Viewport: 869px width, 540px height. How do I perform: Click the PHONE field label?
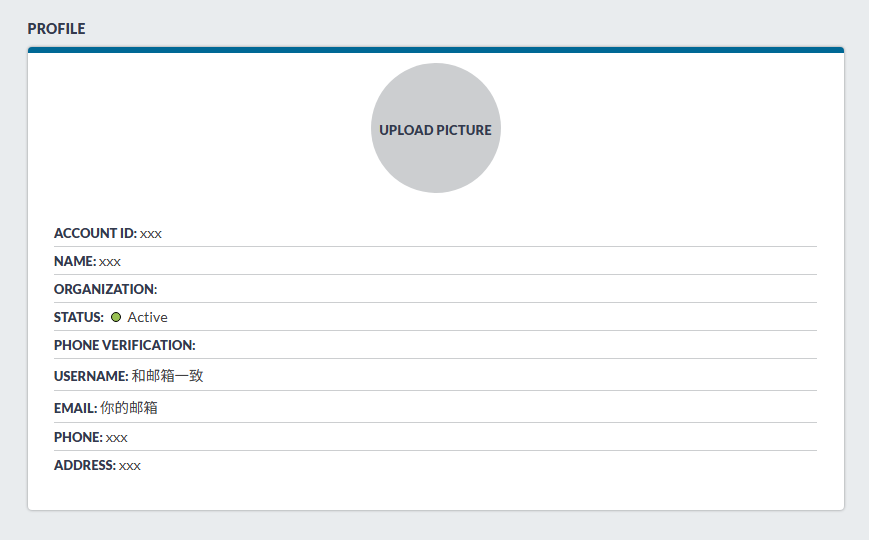point(78,437)
